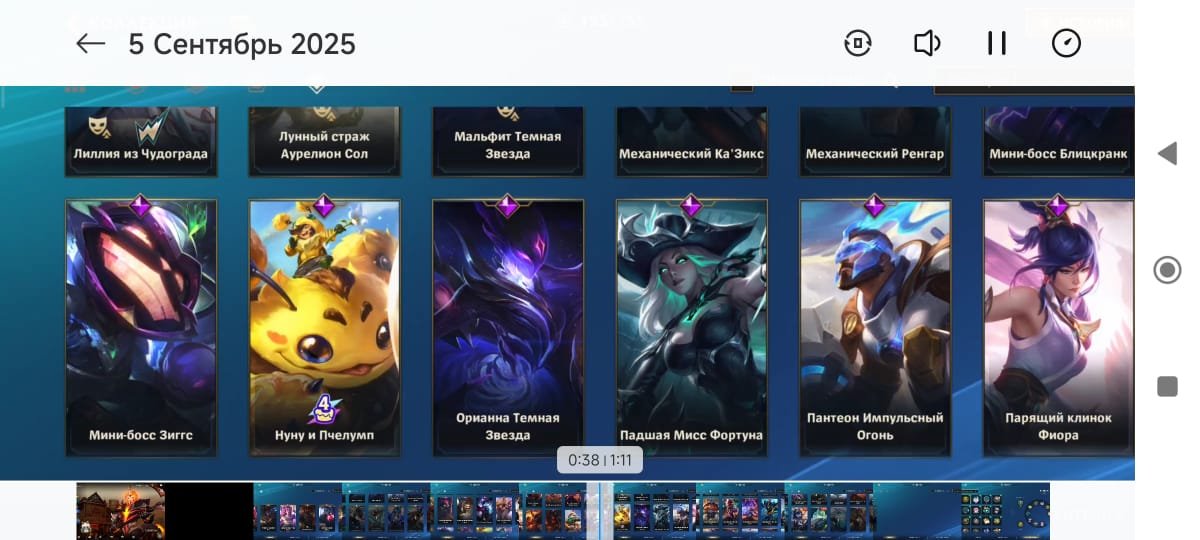This screenshot has width=1200, height=540.
Task: Tap the Android recents square button
Action: 1167,387
